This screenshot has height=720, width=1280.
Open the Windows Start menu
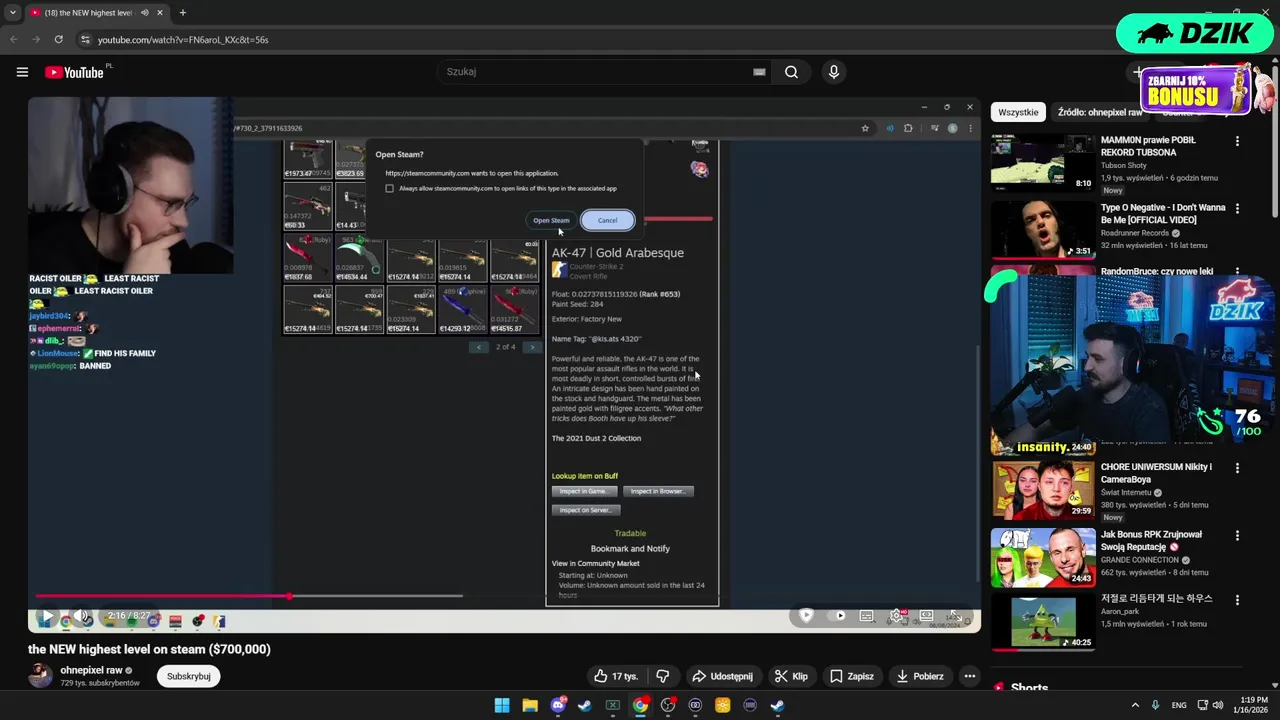pos(502,705)
